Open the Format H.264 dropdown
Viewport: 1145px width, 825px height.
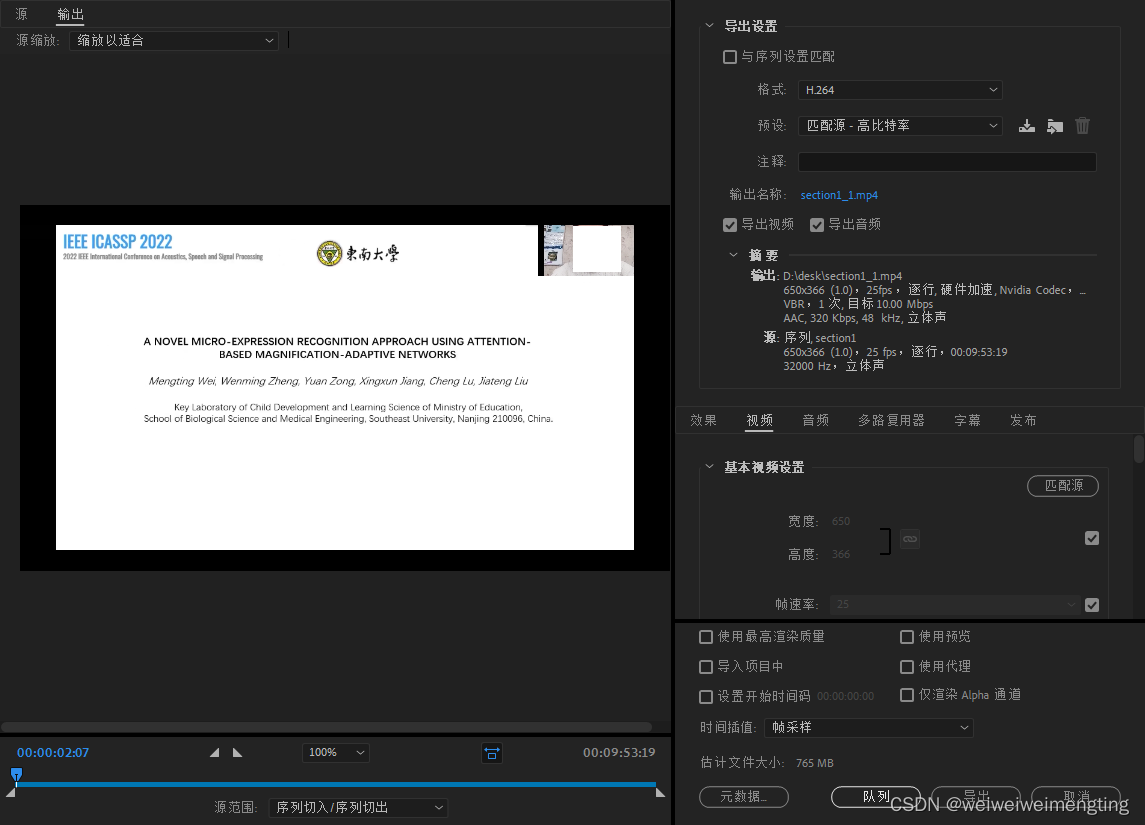click(900, 90)
